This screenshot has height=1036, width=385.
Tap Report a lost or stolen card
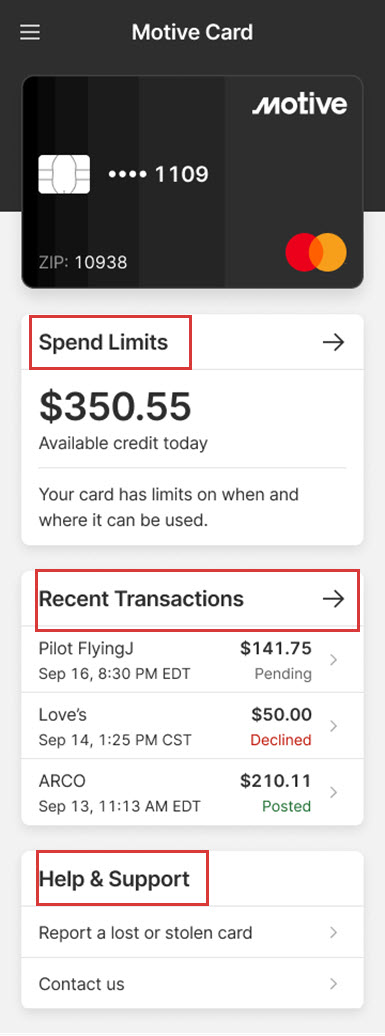pos(145,933)
